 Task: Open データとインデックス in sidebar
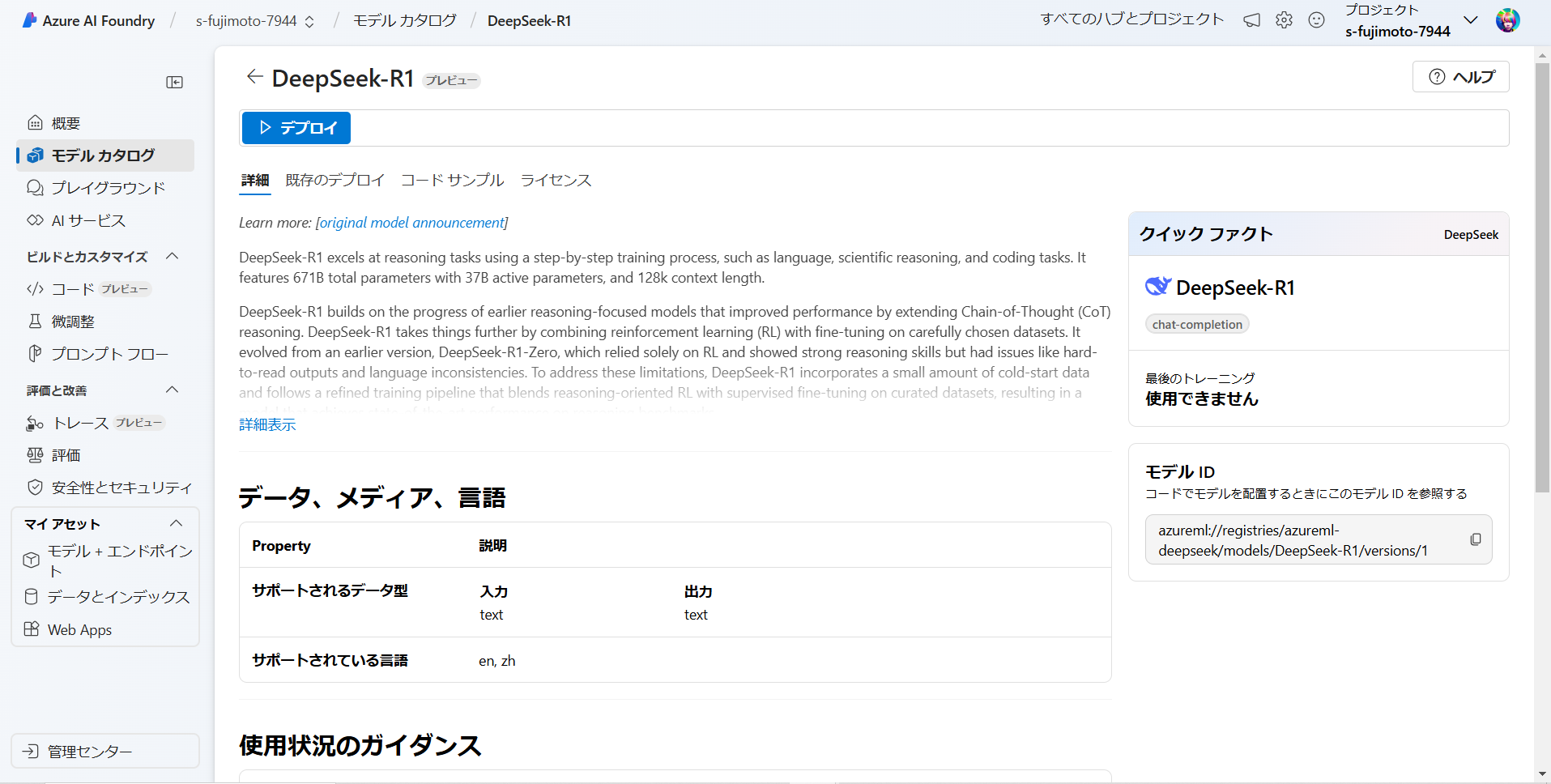105,597
